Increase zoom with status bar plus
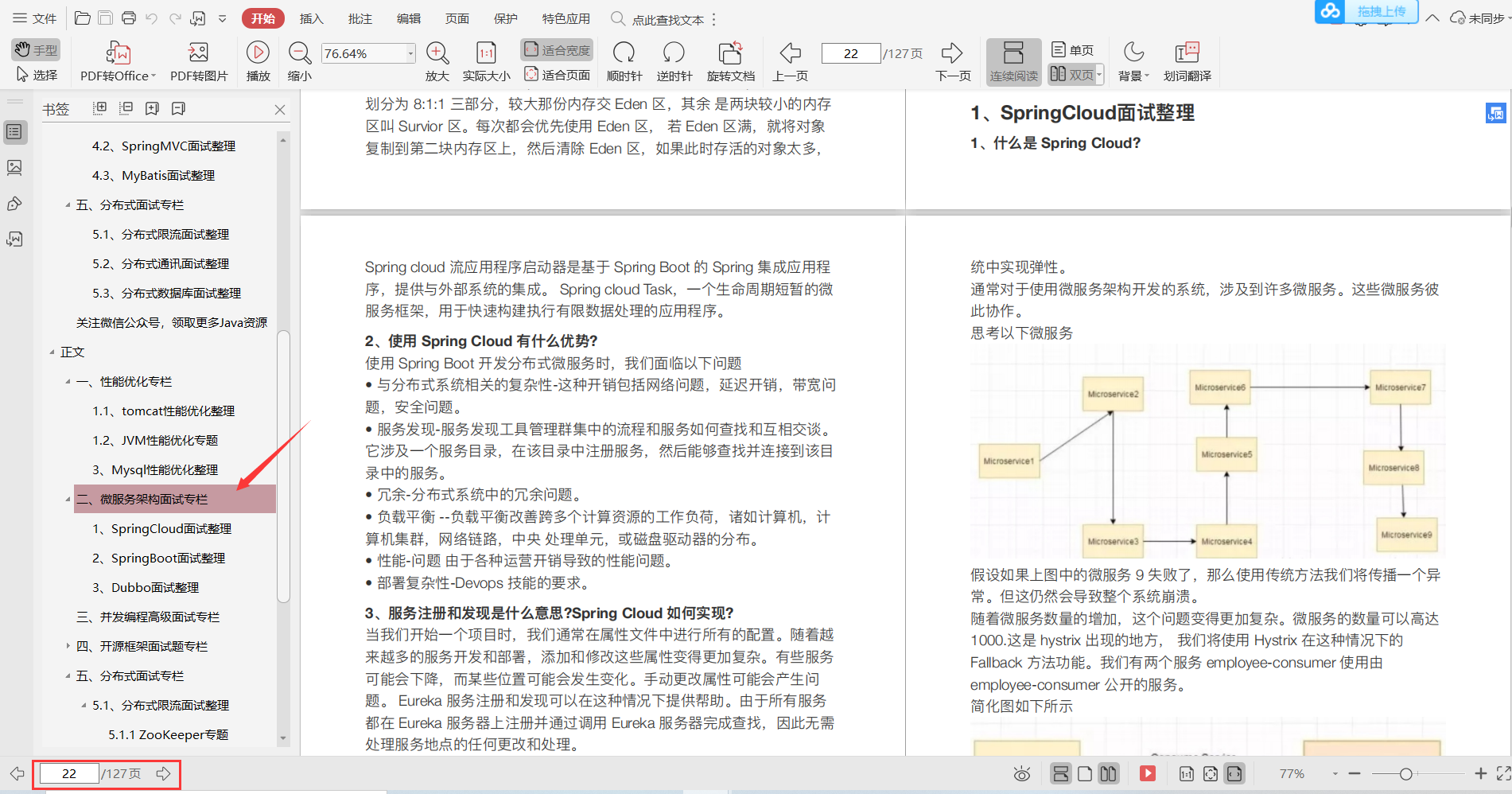 [1480, 773]
